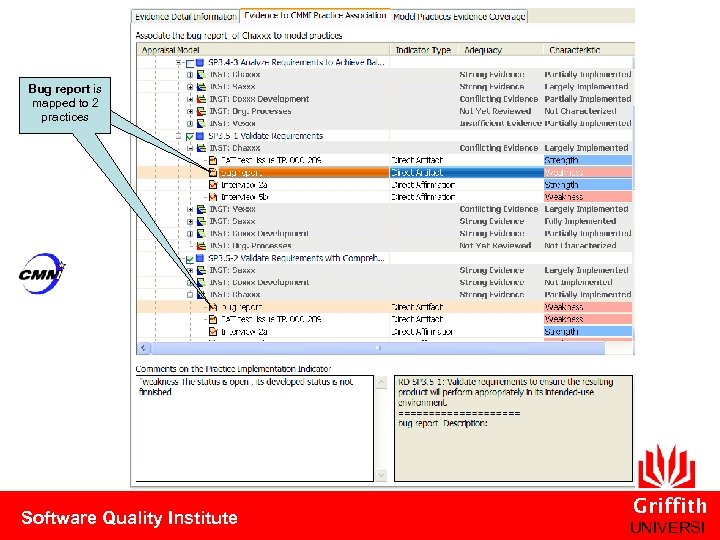Click Weakness cell of Interview 5b
Screen dimensions: 720x540
(588, 197)
